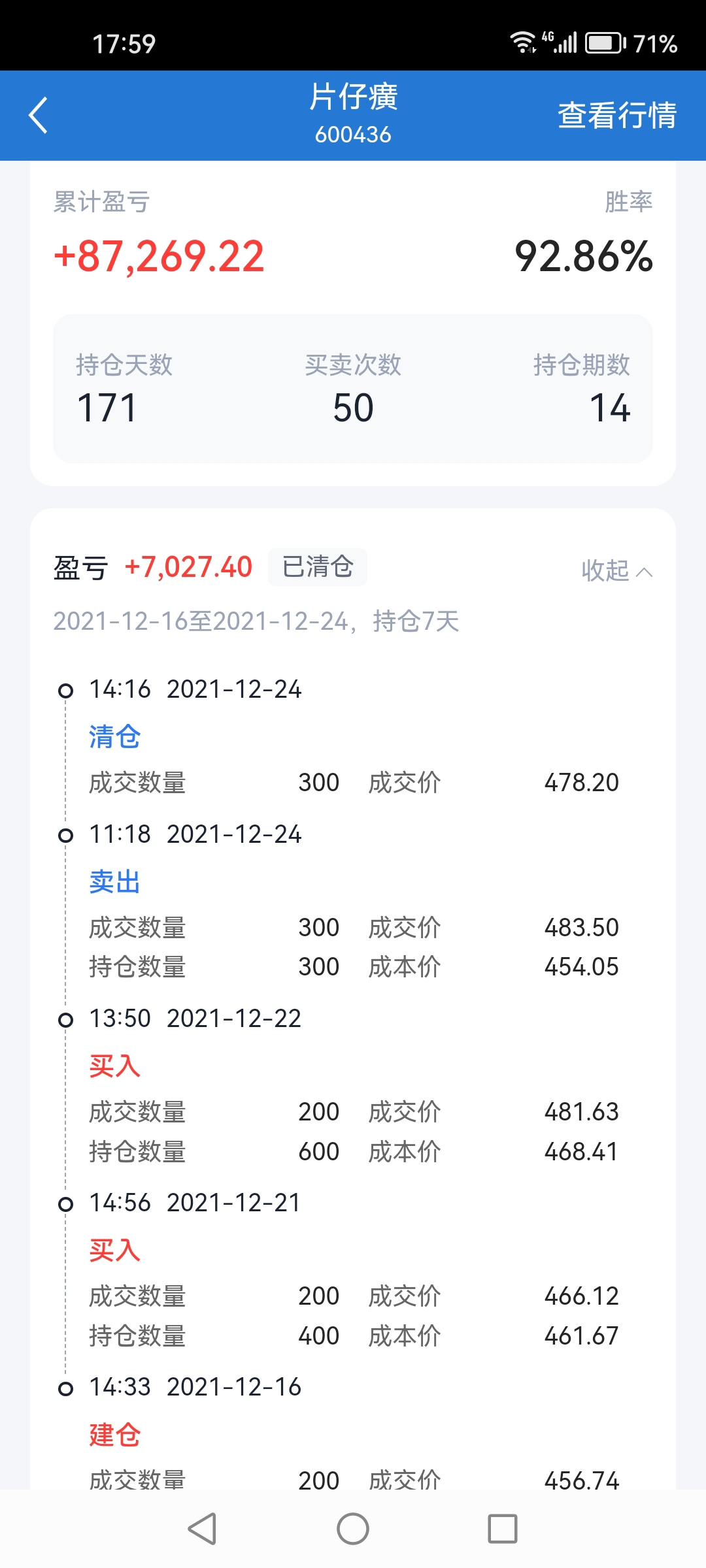Tap the 卖出 trade entry label
Screen dimensions: 706x1568
[115, 881]
